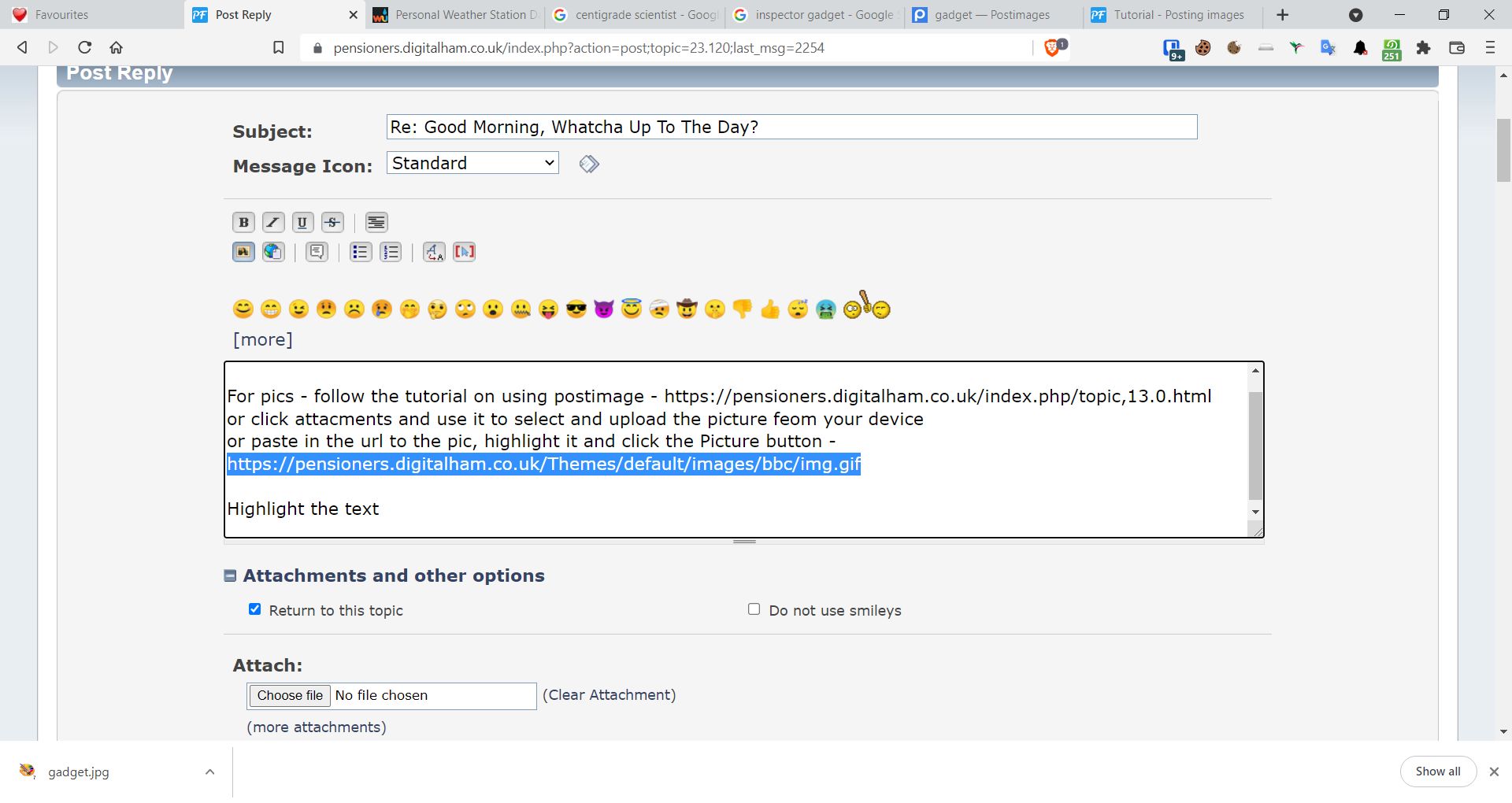
Task: Click the insert Picture button
Action: (243, 252)
